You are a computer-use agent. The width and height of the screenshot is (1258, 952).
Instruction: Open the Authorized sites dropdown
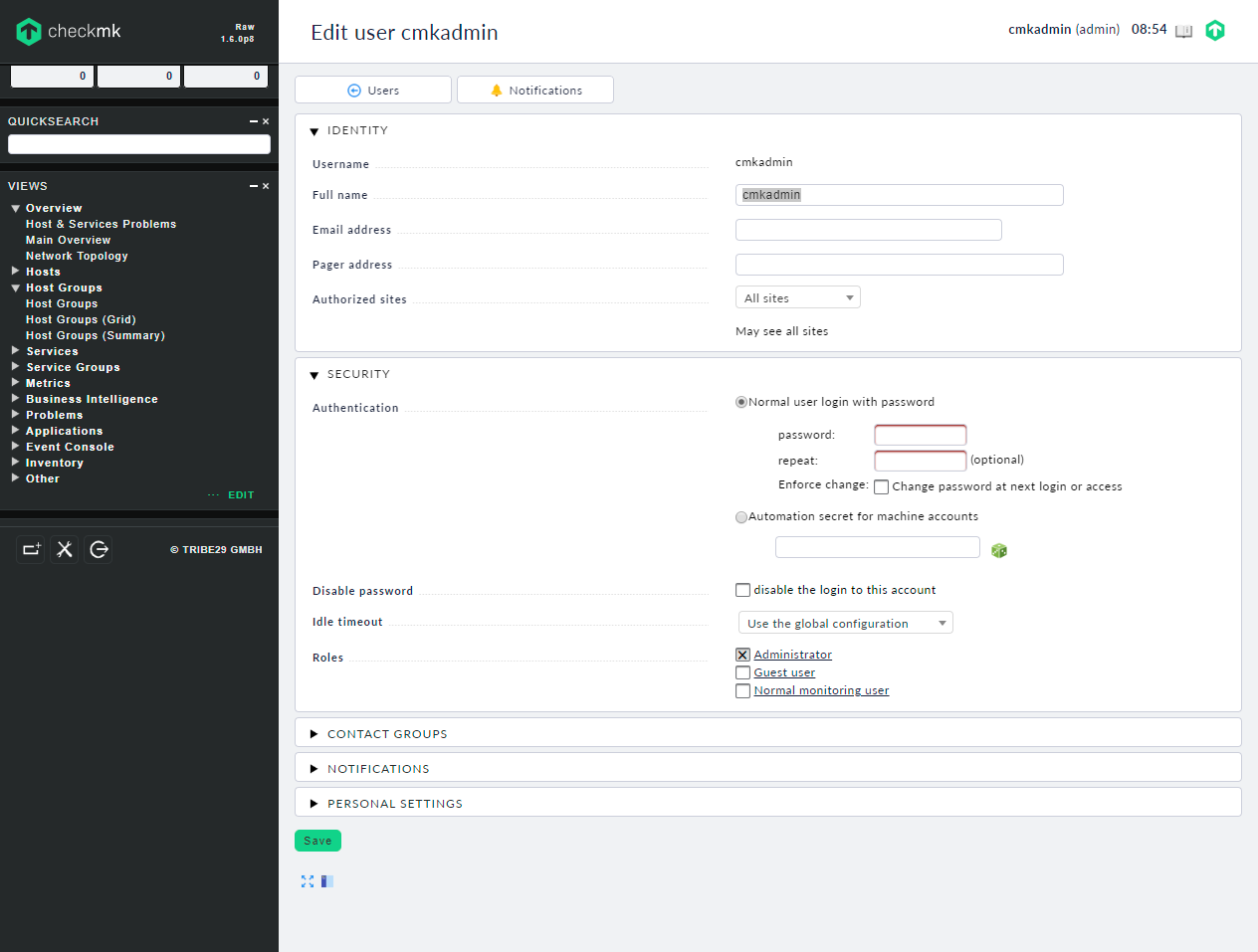coord(798,297)
